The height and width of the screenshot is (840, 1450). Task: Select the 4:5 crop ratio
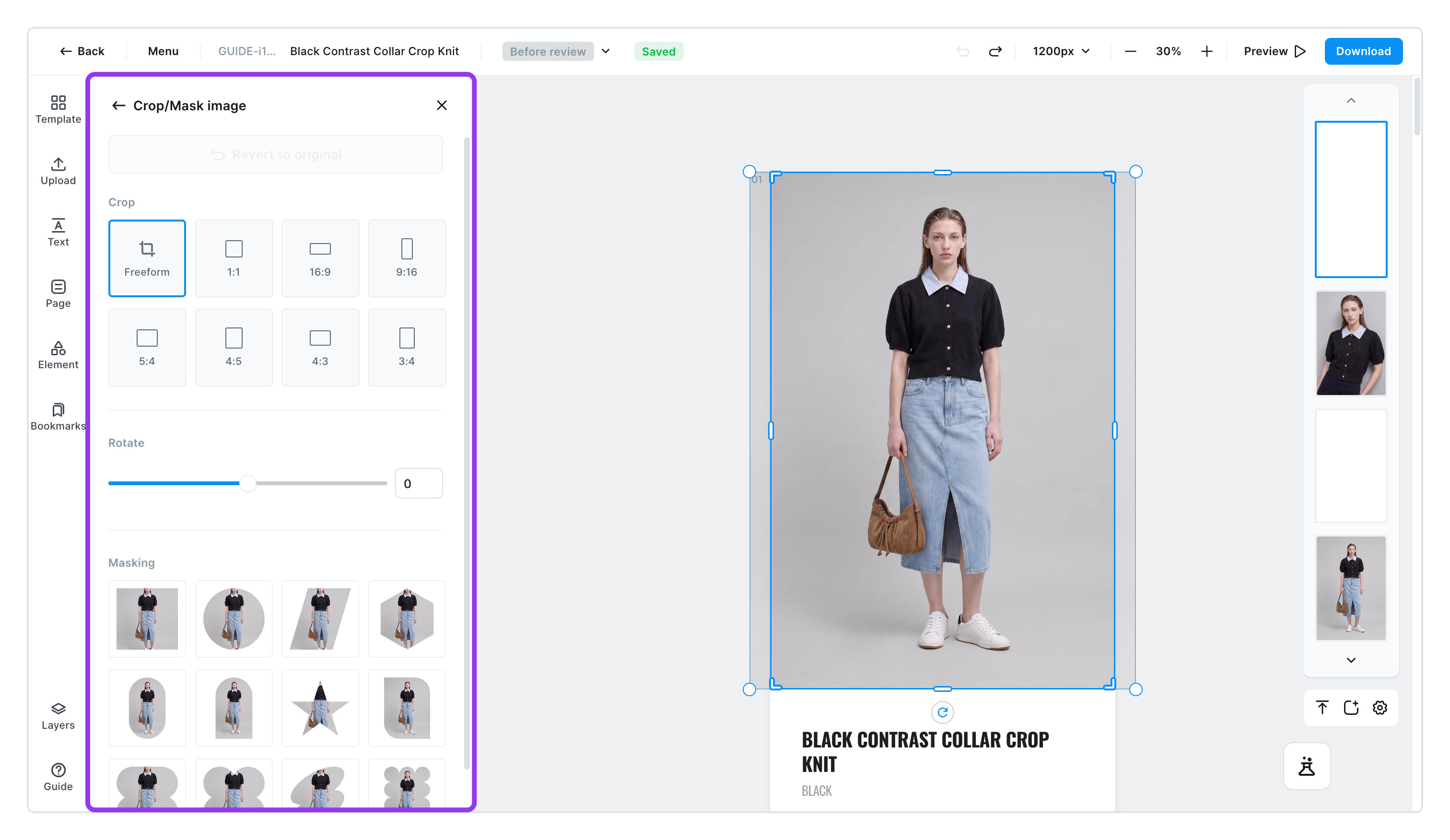tap(234, 347)
